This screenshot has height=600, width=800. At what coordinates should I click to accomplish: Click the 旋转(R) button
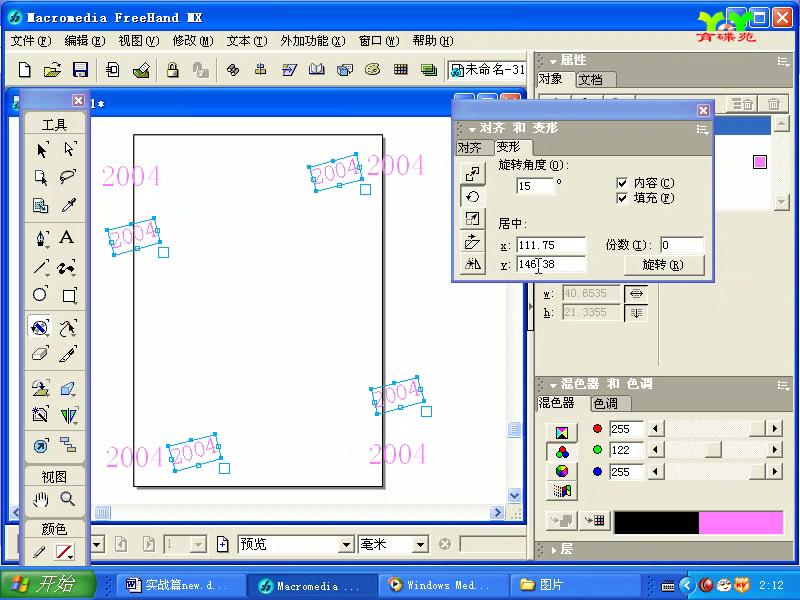tap(663, 265)
